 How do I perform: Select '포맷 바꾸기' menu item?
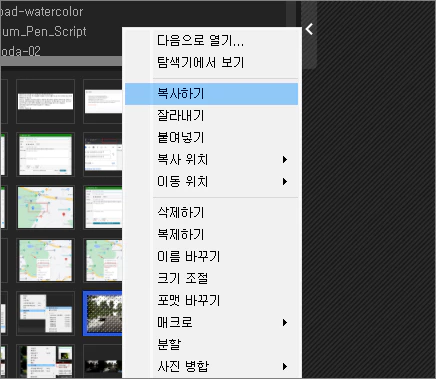[x=211, y=301]
